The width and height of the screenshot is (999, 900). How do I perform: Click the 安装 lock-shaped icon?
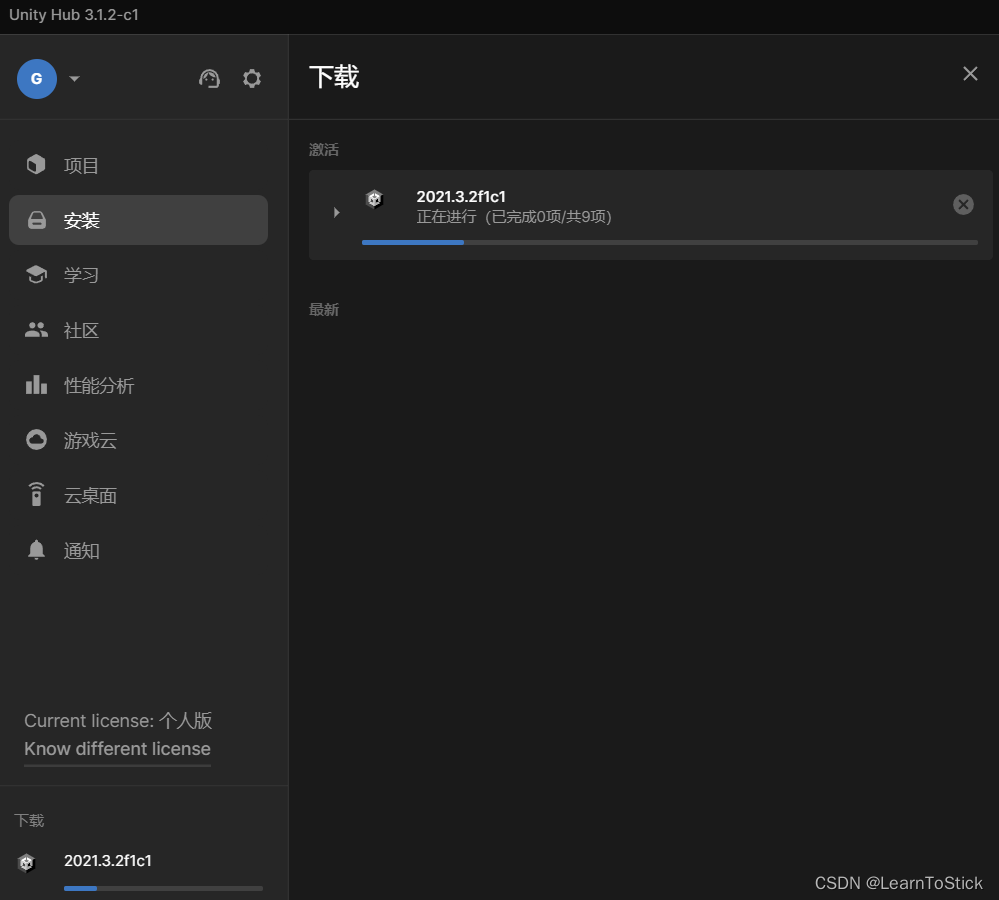click(36, 220)
